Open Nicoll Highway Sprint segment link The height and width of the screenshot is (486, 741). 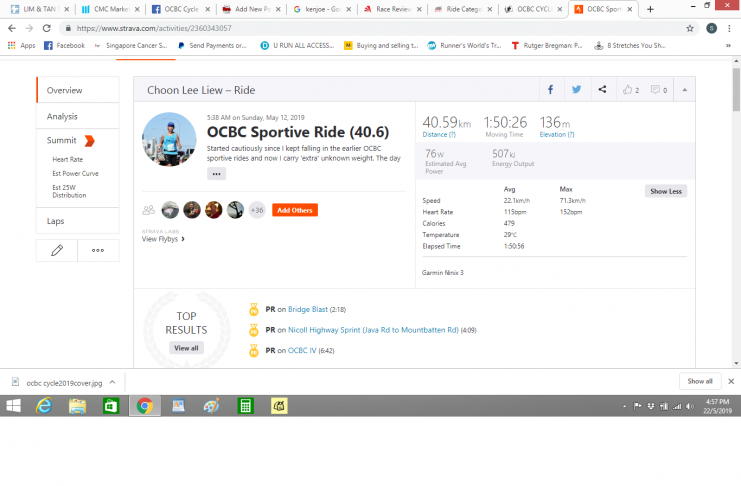[x=373, y=330]
